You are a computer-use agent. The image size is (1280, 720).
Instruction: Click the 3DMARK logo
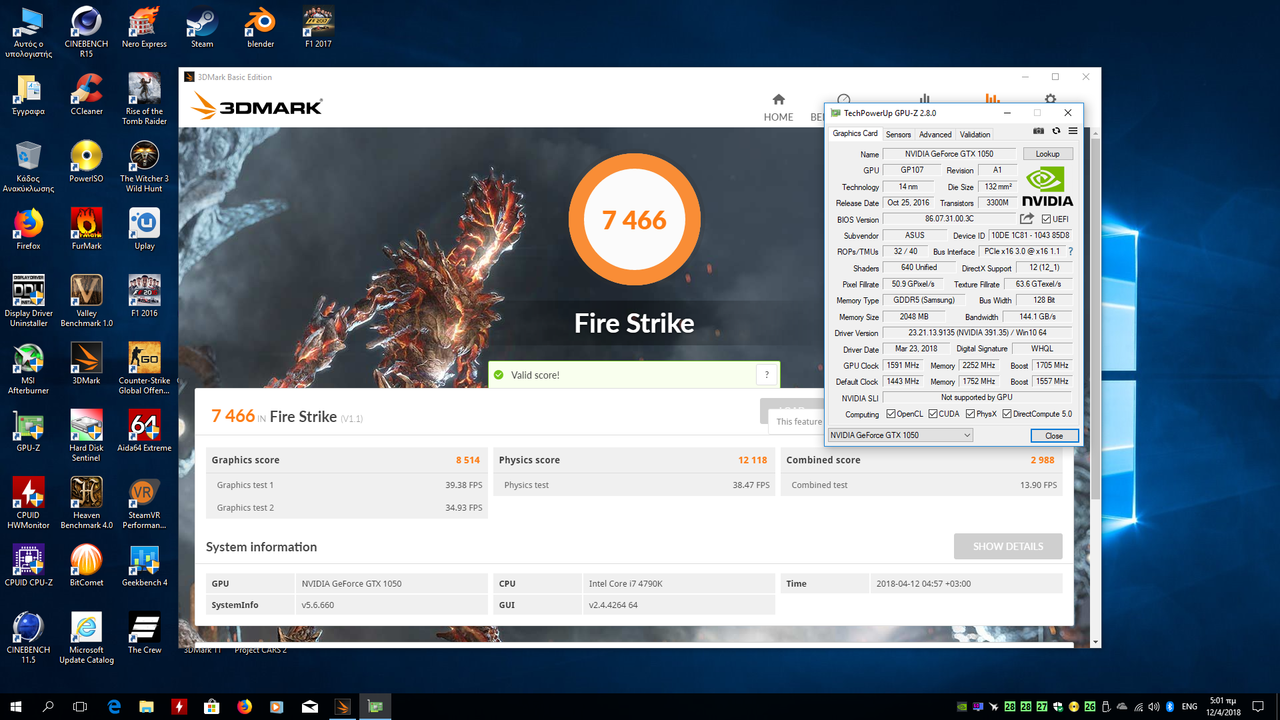tap(256, 106)
